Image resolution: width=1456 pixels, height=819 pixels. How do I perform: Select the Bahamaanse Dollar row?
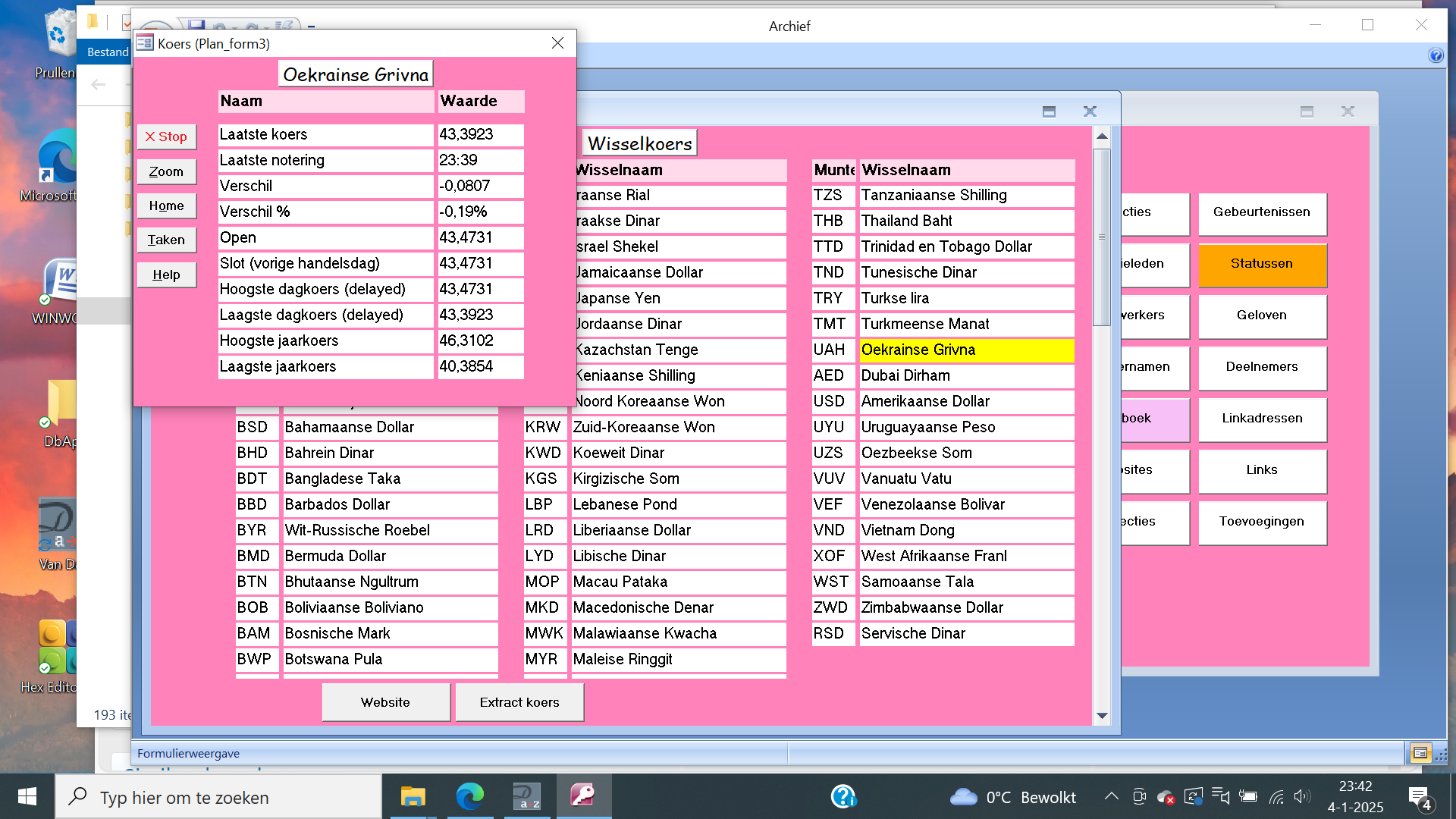391,427
